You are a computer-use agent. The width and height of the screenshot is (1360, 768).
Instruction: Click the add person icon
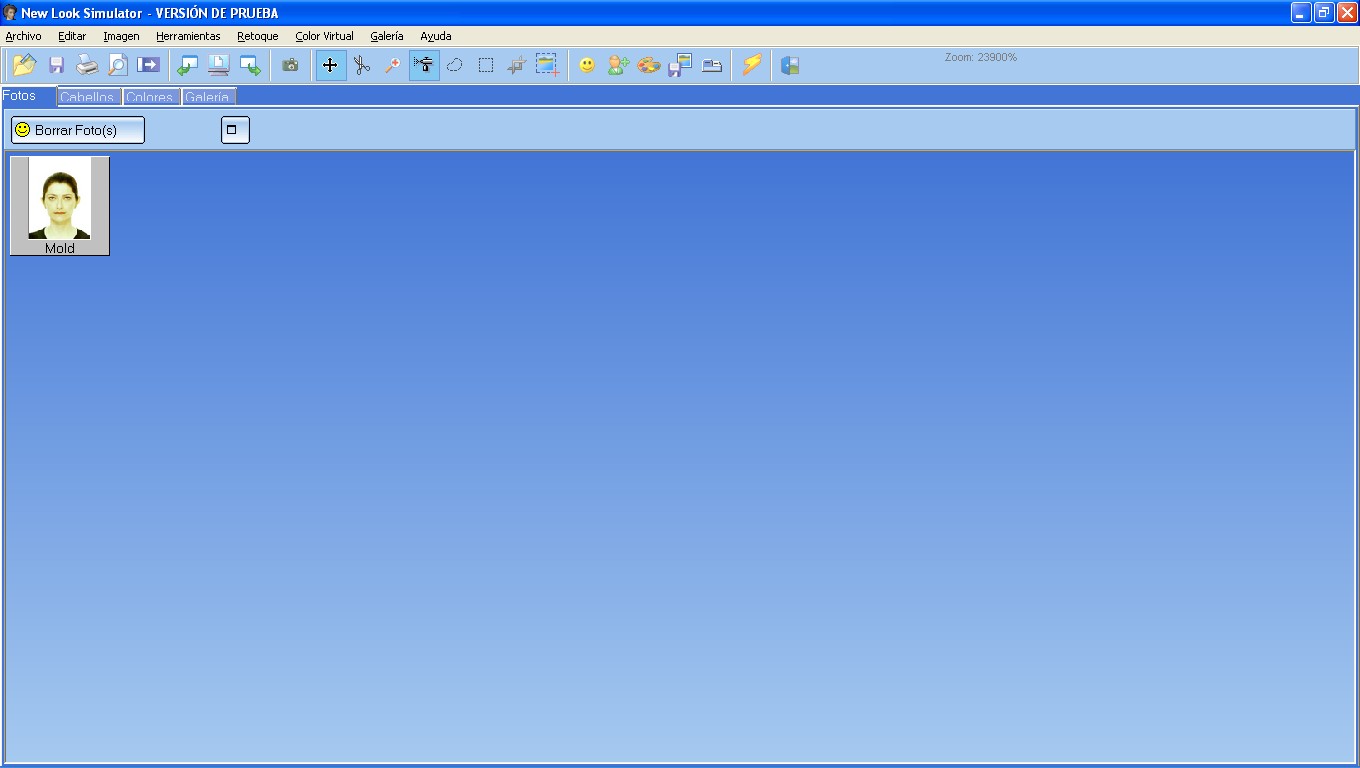coord(618,65)
